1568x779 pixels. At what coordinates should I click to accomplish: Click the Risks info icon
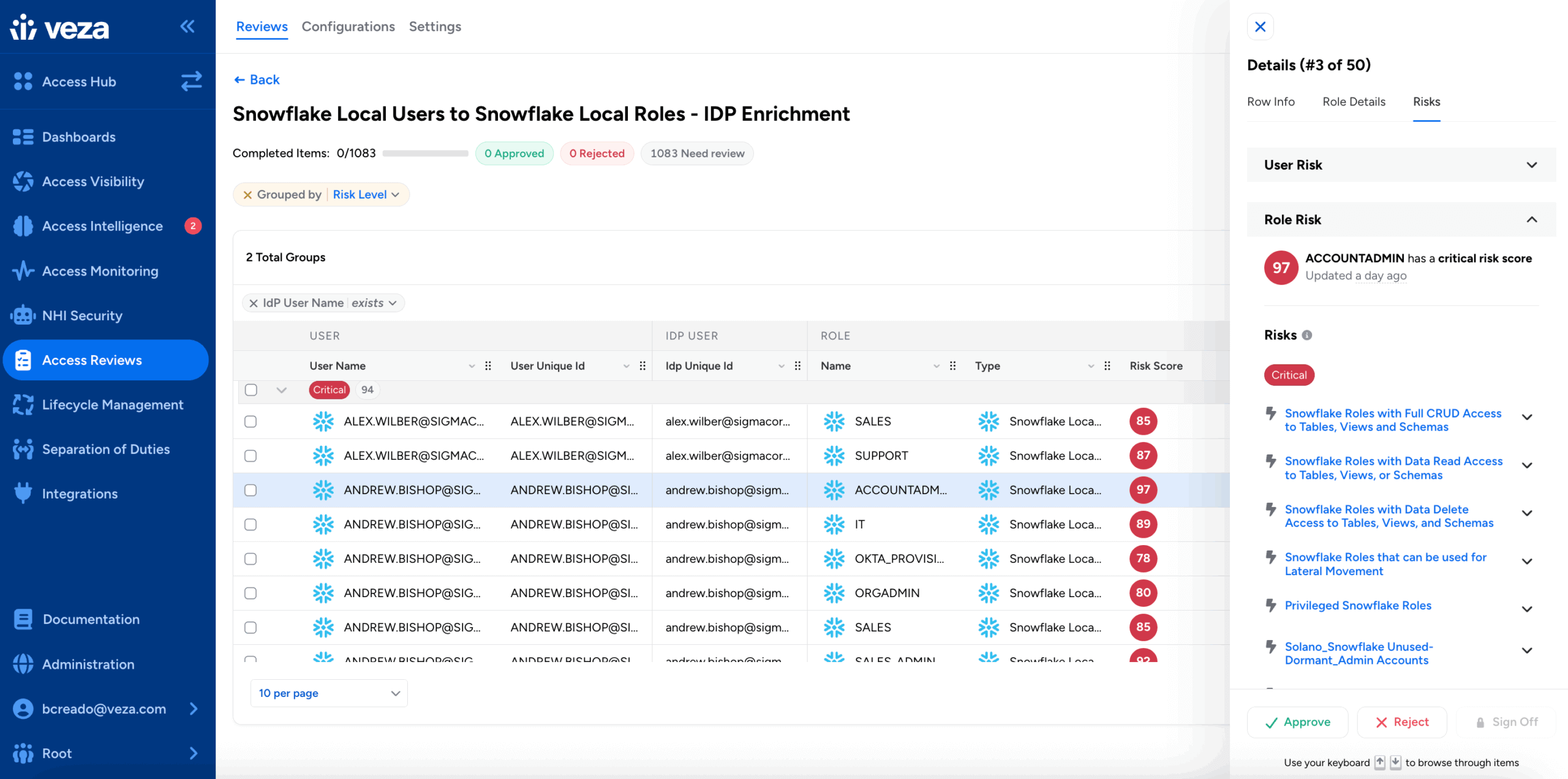tap(1306, 335)
